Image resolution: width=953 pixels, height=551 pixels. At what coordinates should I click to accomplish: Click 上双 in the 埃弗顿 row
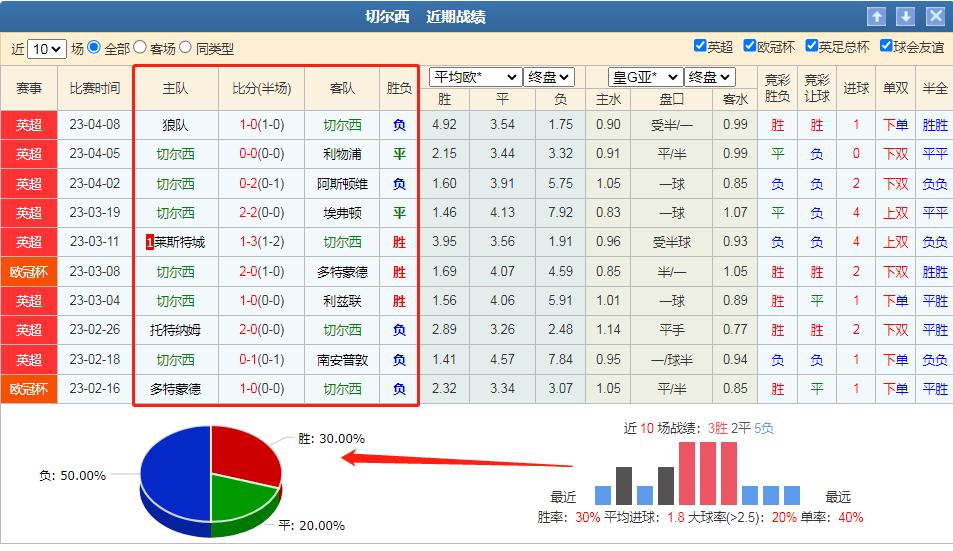click(895, 213)
